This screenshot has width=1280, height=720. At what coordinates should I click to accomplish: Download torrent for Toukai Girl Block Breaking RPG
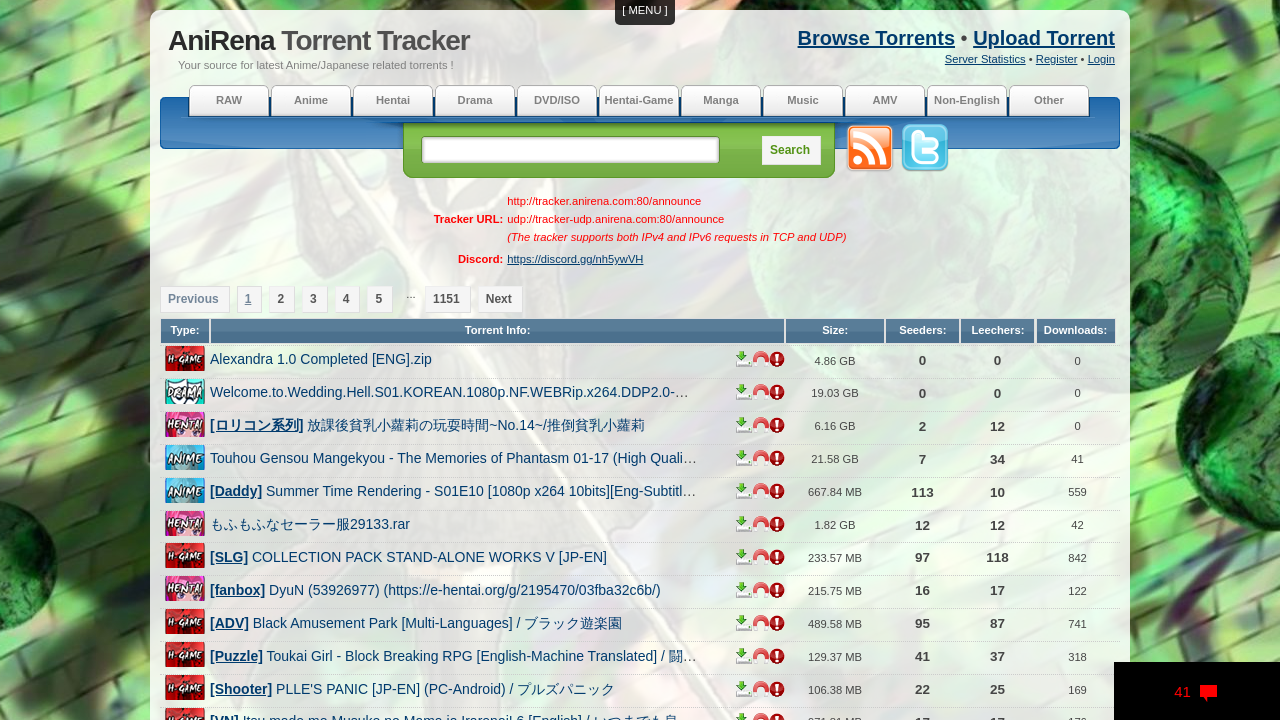(x=743, y=656)
